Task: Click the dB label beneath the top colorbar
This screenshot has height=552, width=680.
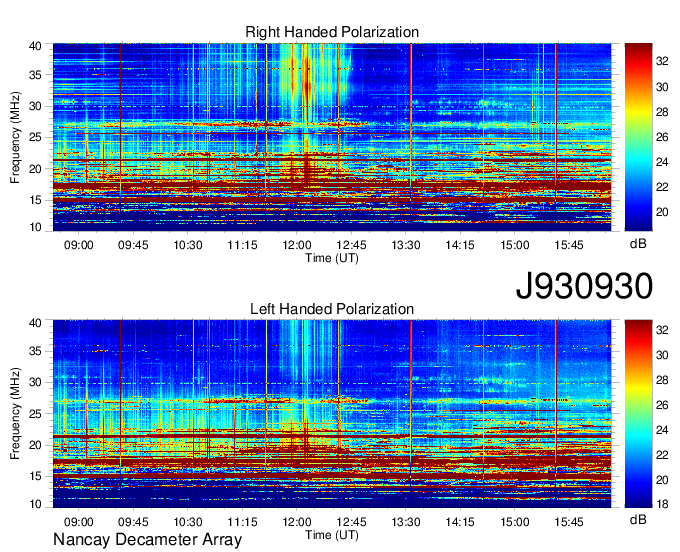Action: (638, 244)
